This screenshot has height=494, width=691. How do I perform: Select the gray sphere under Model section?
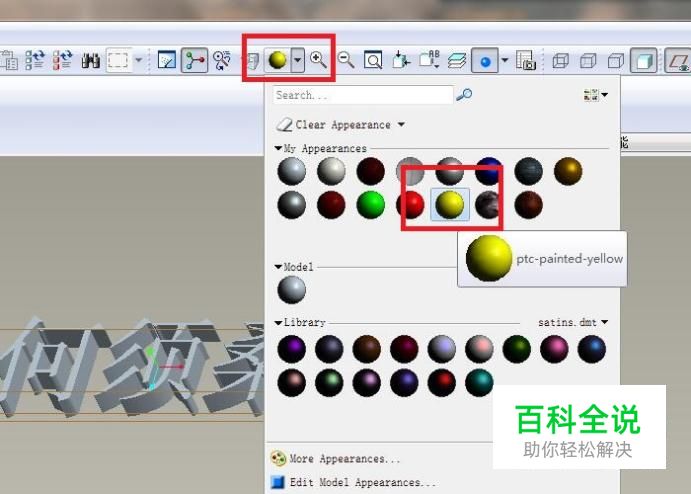[292, 290]
